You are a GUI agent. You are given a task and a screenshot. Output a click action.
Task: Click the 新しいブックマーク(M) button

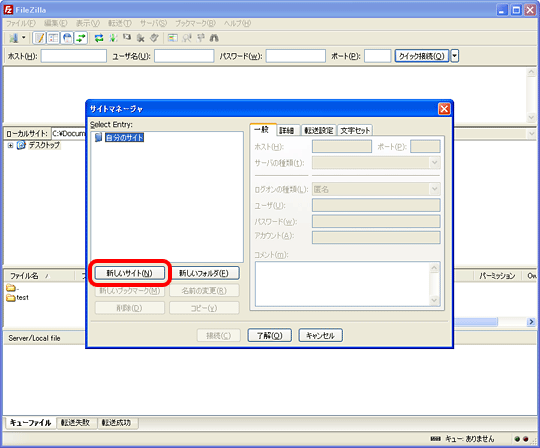point(129,291)
